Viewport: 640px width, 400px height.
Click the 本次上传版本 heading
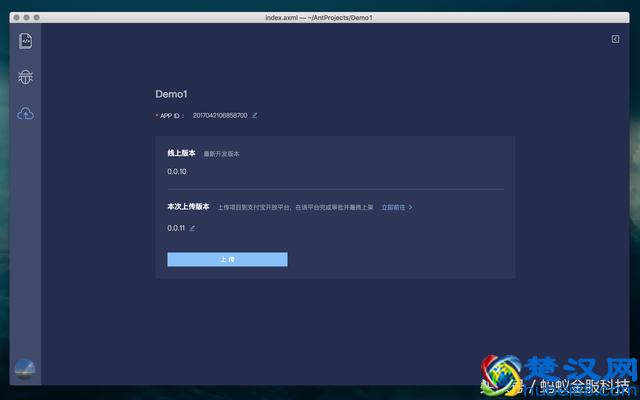tap(188, 207)
